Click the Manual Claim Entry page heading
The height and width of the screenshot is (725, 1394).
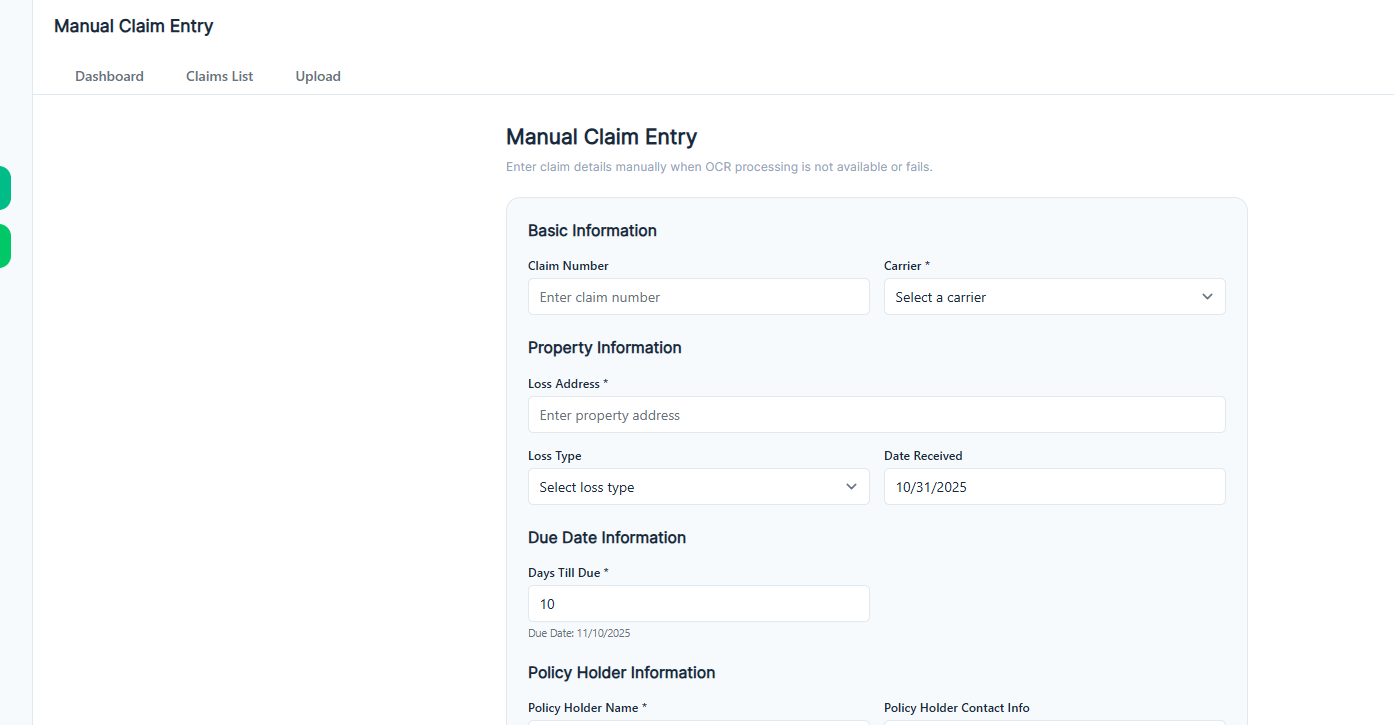tap(601, 136)
